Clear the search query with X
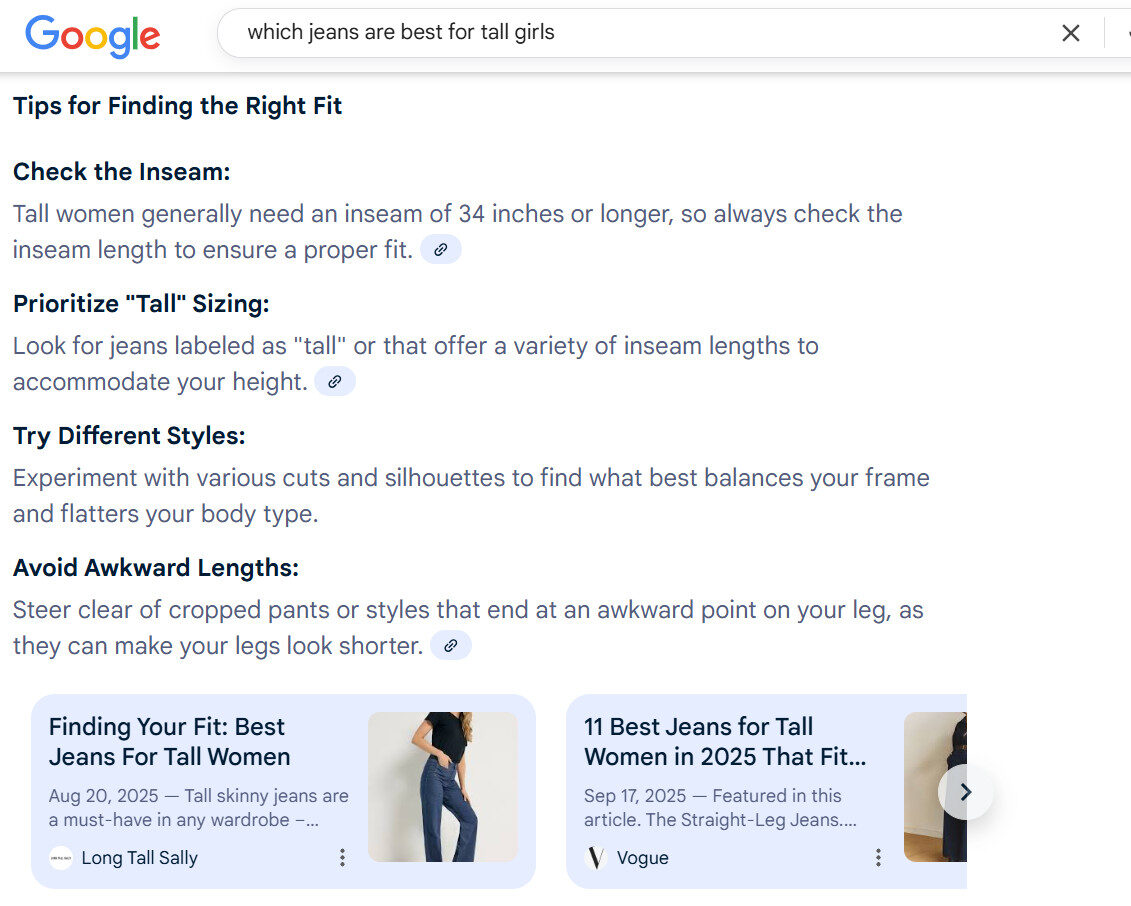The image size is (1131, 906). click(x=1070, y=33)
